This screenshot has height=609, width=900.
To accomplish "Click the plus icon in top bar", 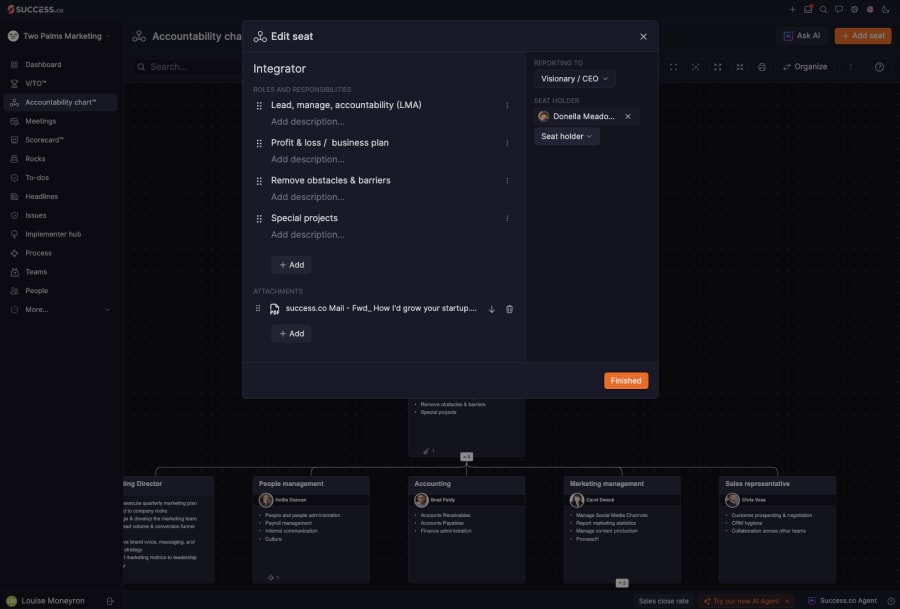I will [x=792, y=9].
